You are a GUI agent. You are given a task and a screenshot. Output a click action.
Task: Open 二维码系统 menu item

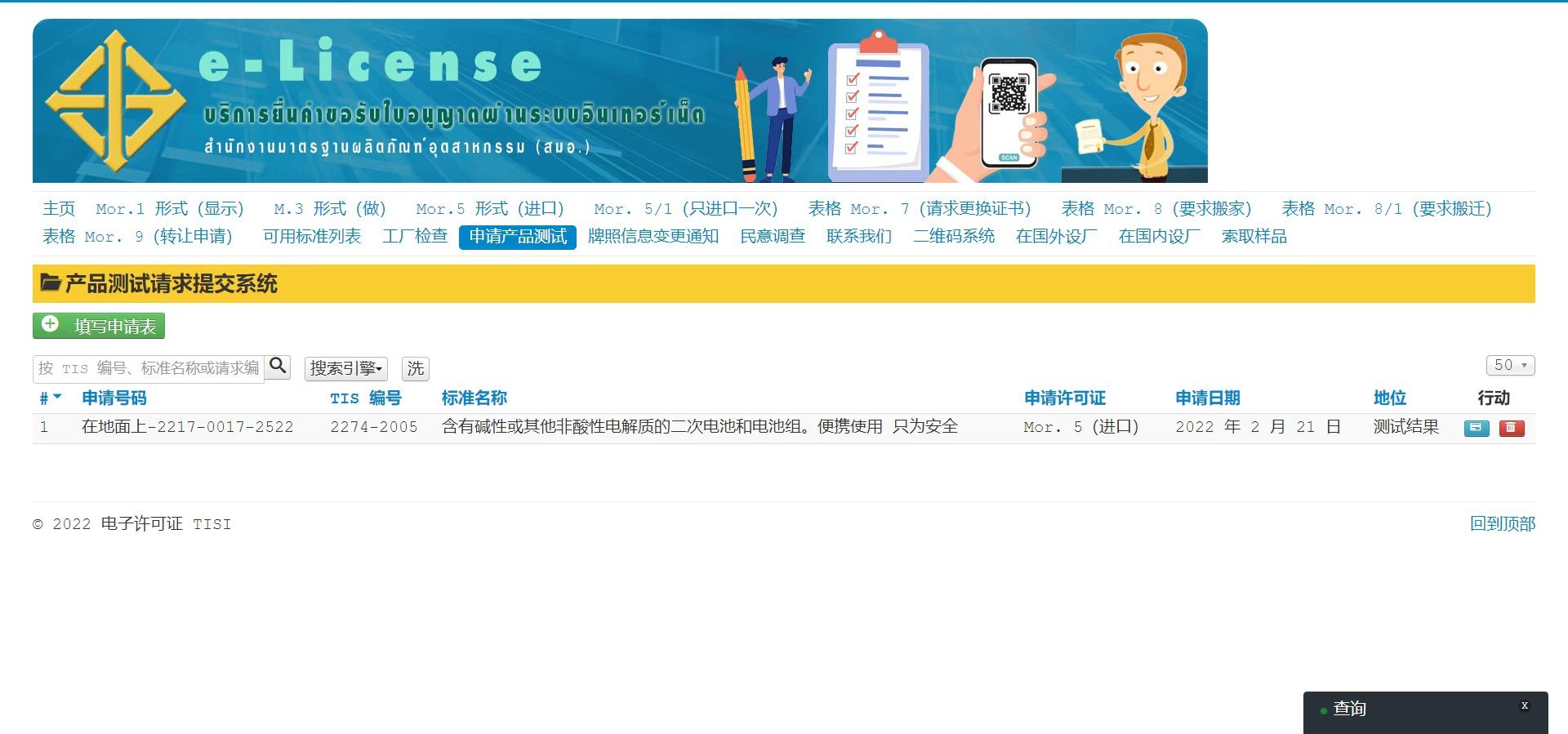point(954,237)
